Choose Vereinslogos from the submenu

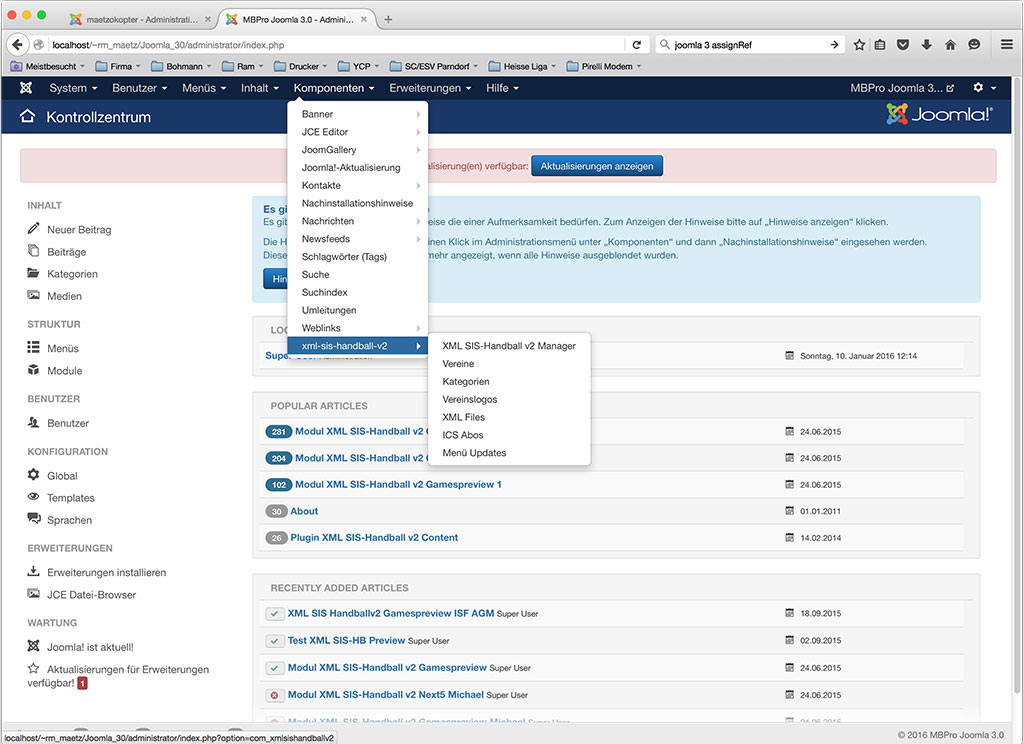pyautogui.click(x=509, y=399)
